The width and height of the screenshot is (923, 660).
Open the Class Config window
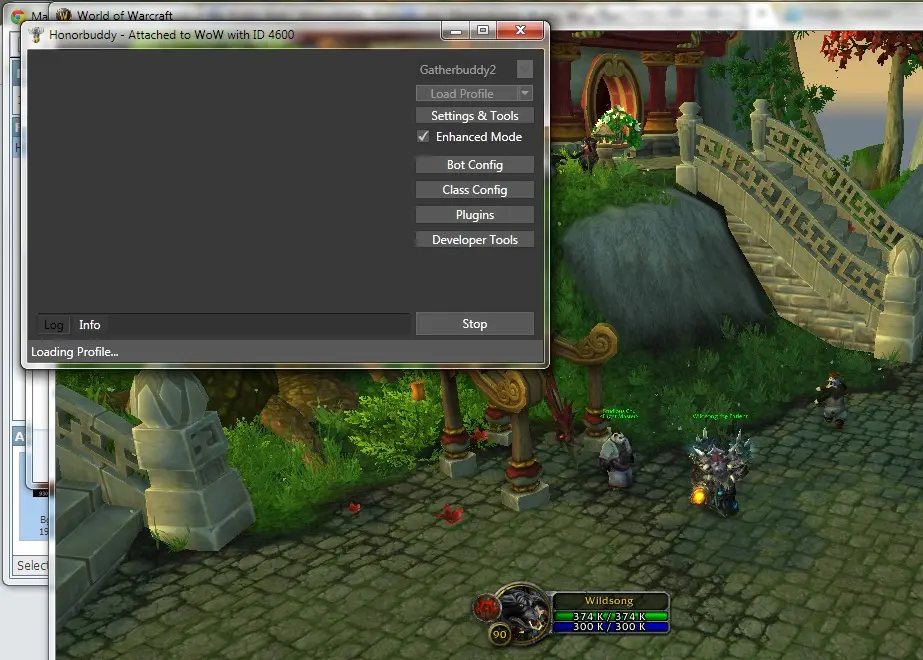474,190
